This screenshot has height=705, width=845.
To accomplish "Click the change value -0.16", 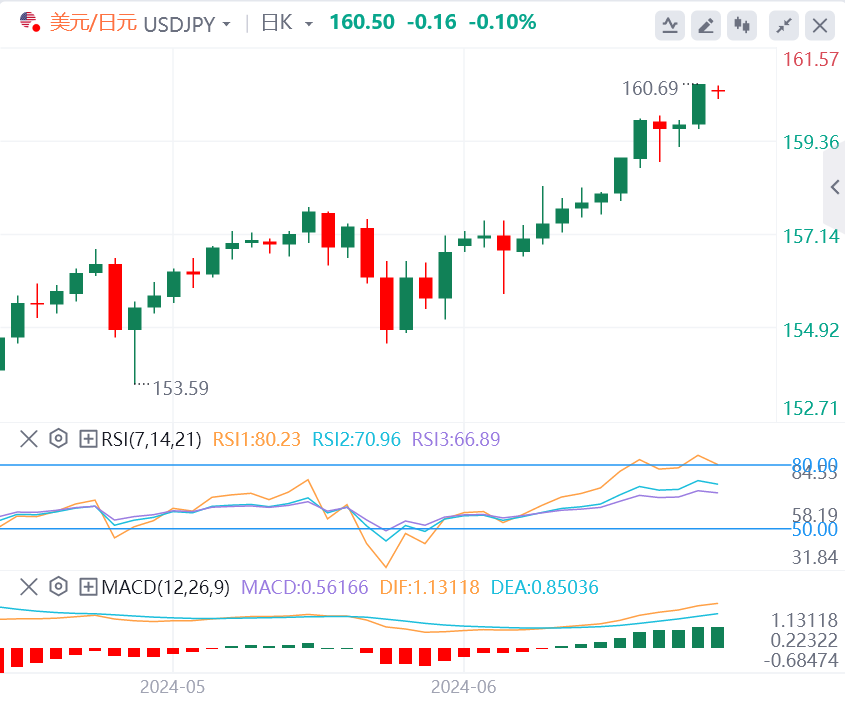I will click(x=432, y=22).
